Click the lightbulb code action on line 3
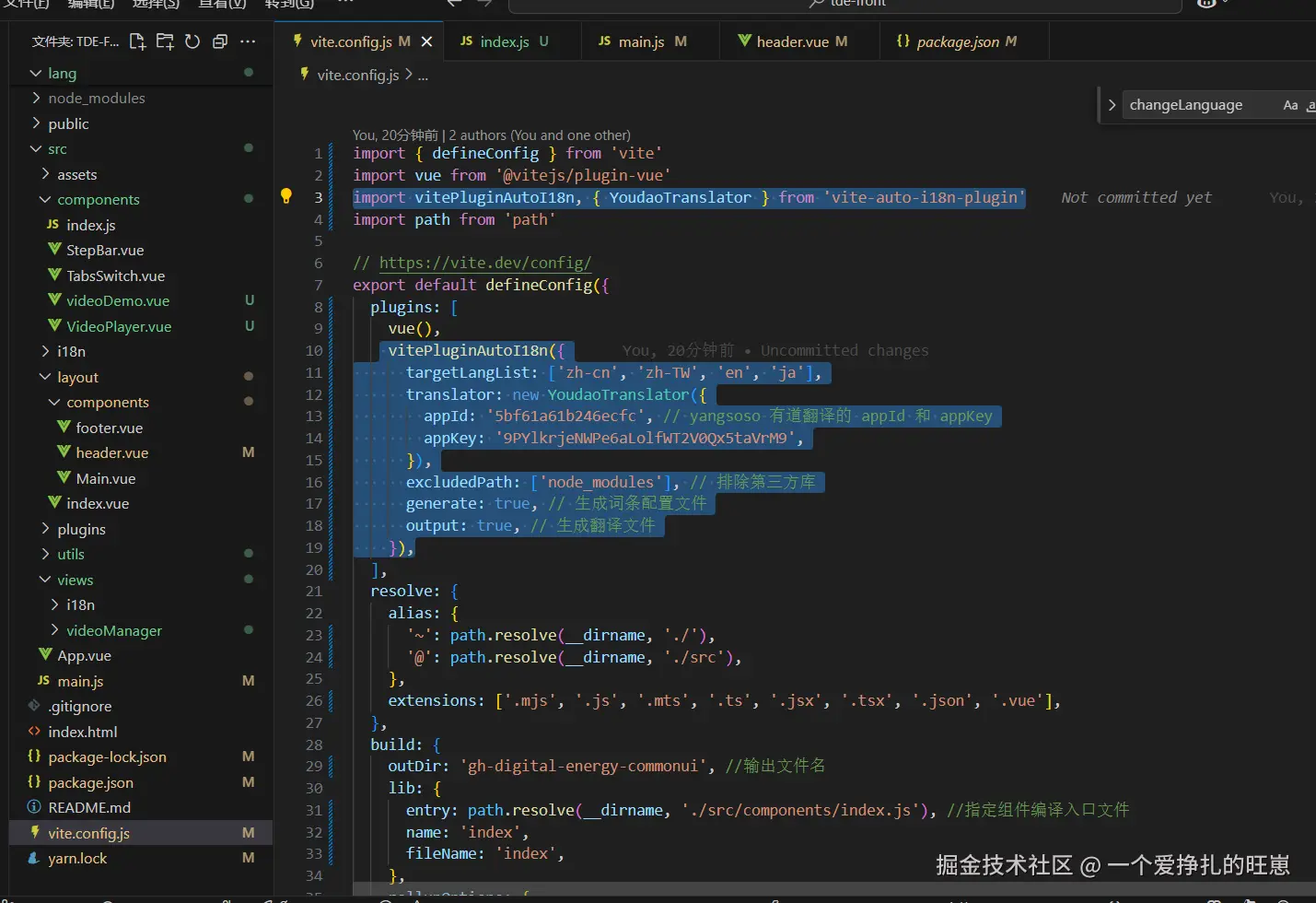1316x903 pixels. point(286,195)
